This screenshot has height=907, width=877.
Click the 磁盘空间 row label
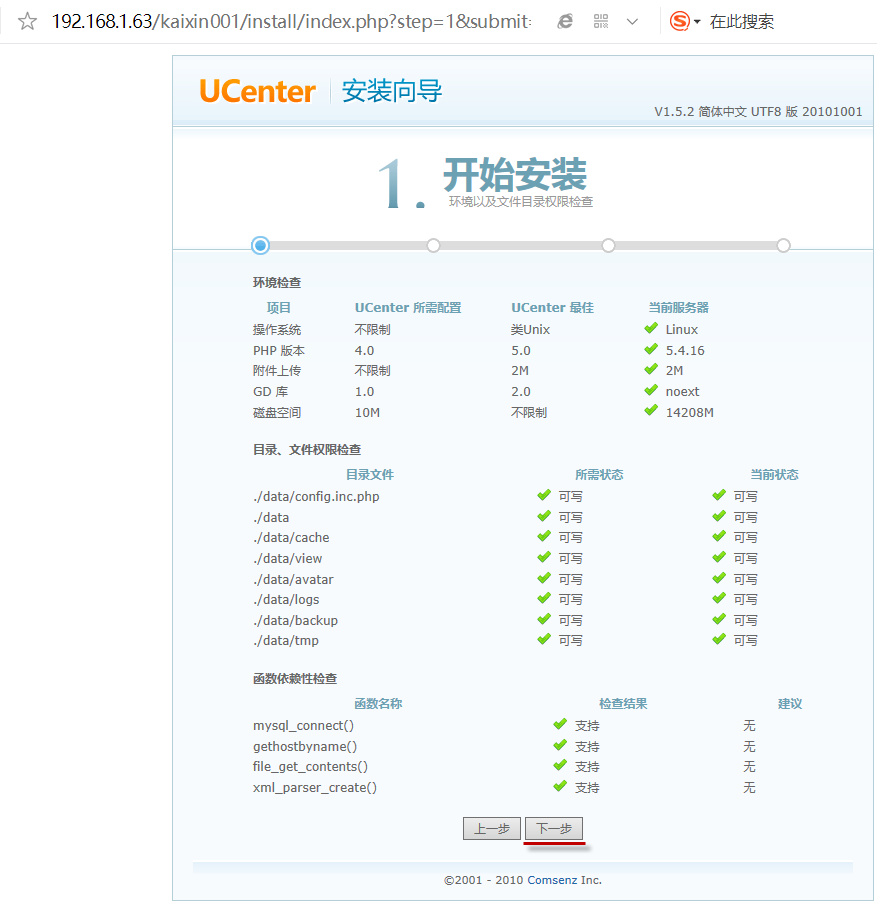(x=277, y=412)
